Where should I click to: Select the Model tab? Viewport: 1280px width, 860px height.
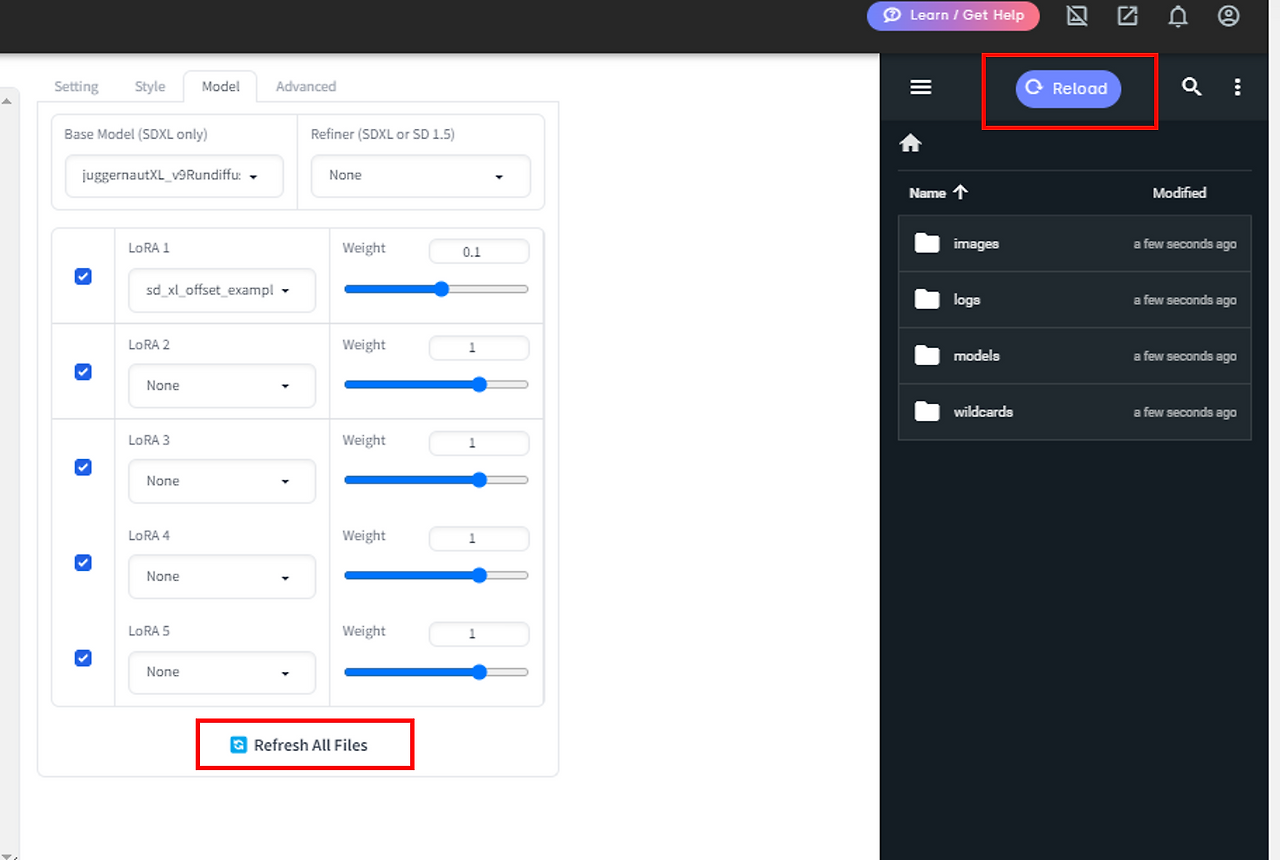(x=220, y=86)
